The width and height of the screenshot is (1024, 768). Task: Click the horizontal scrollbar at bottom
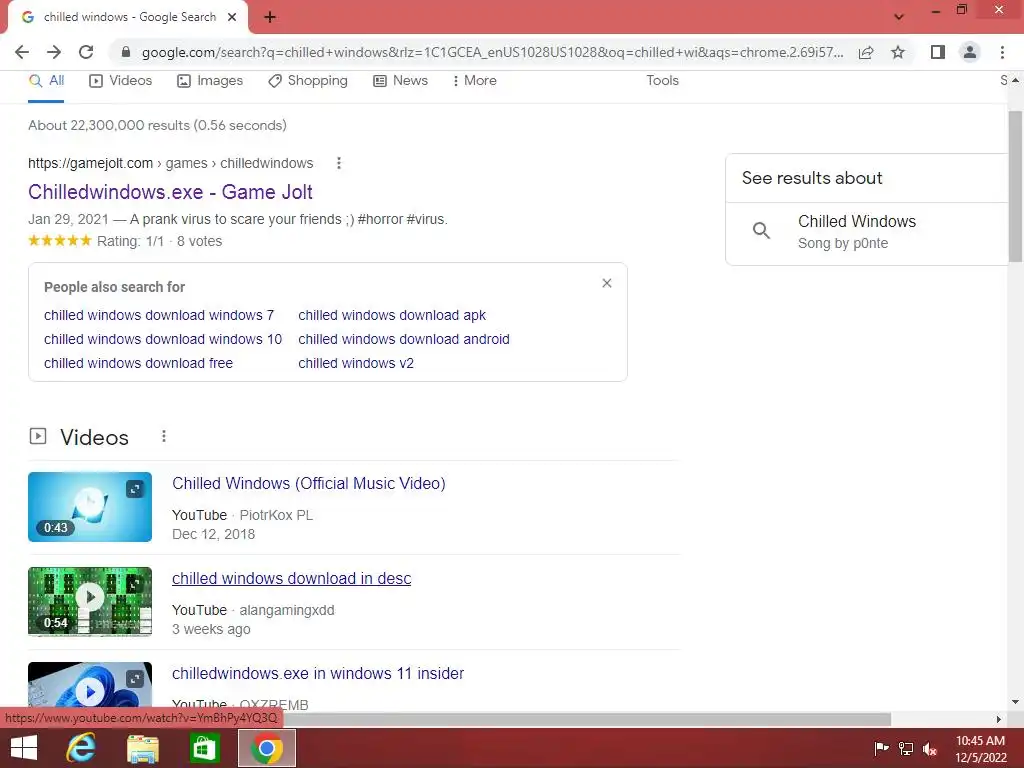click(x=584, y=719)
